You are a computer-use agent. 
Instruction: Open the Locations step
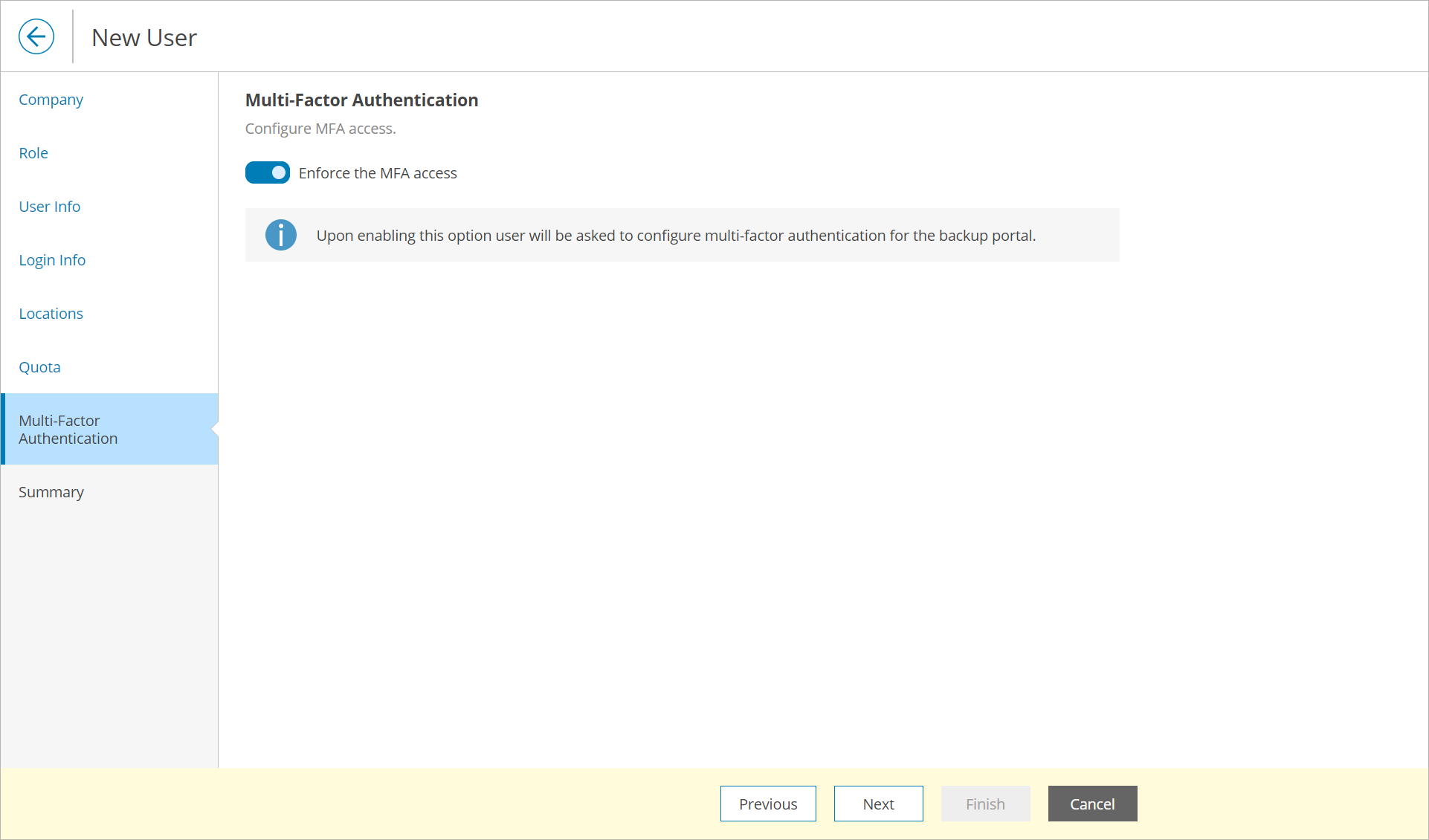(51, 314)
